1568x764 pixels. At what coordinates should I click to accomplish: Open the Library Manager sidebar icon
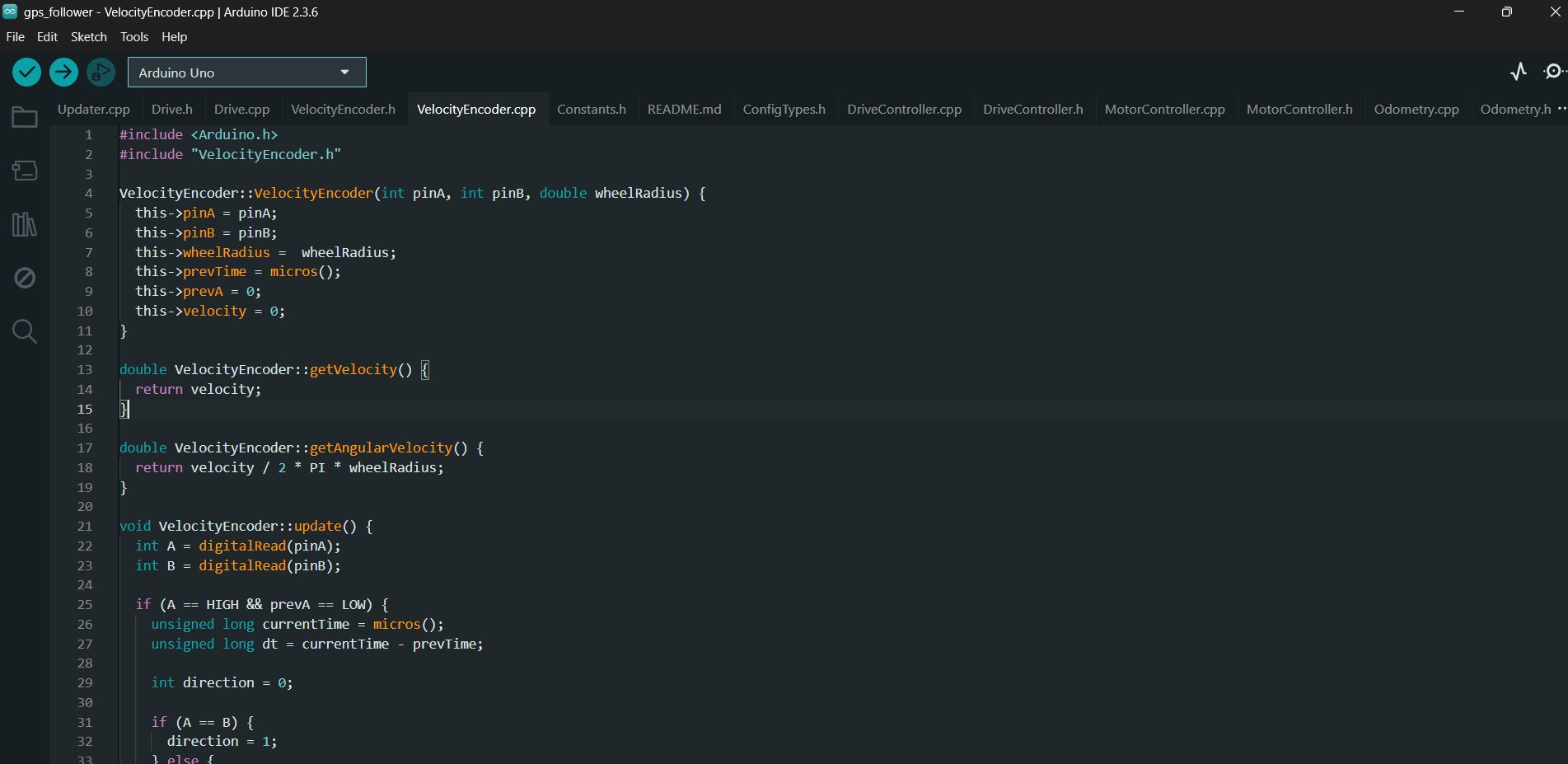(25, 224)
